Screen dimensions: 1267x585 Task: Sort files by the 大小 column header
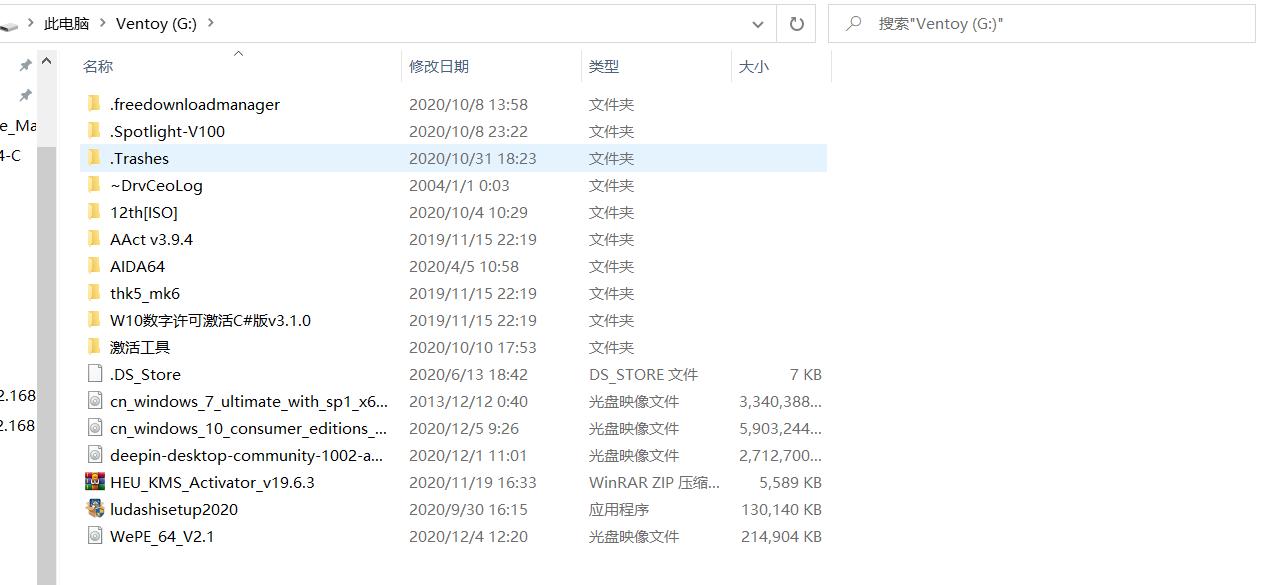click(753, 66)
